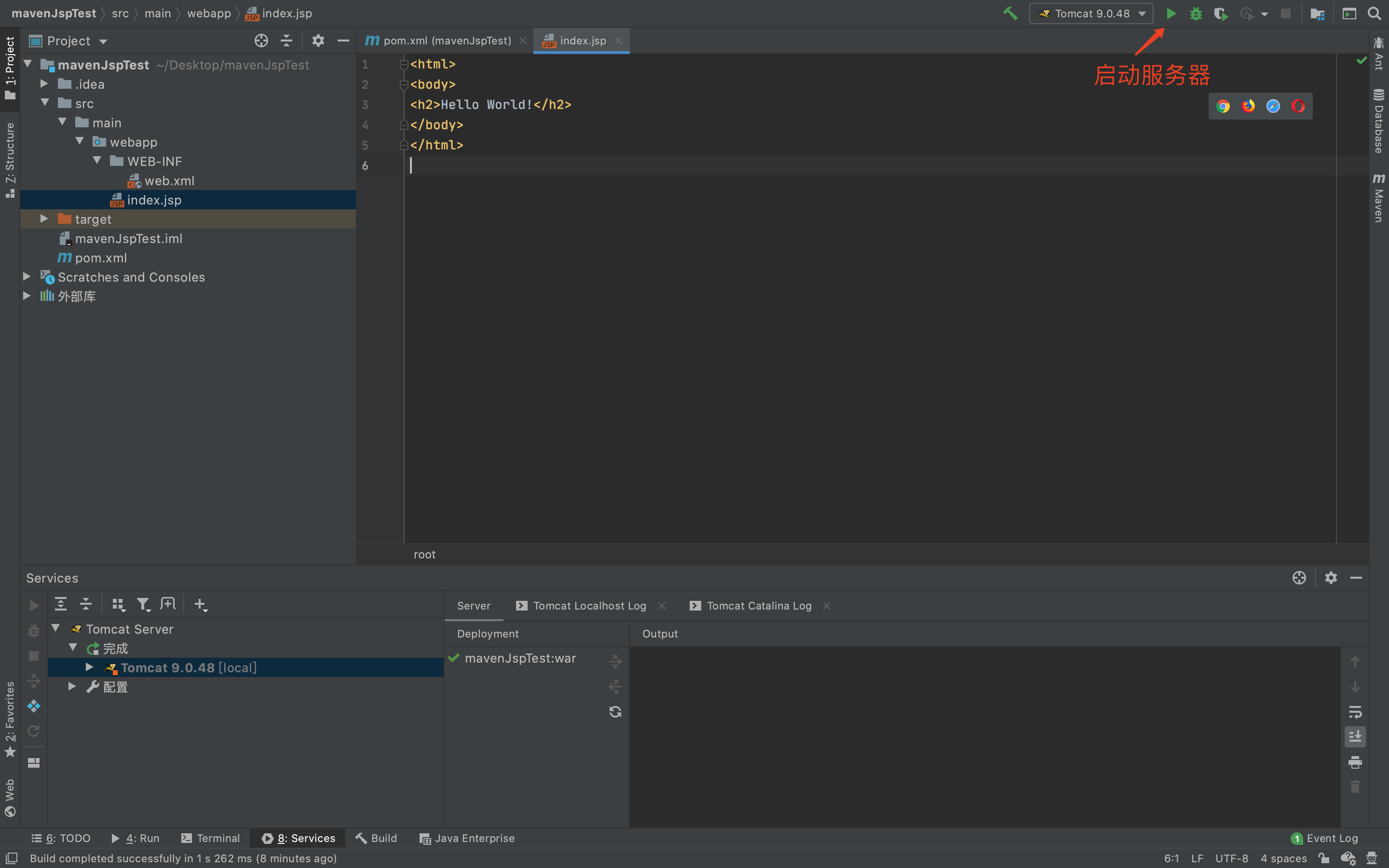Screen dimensions: 1389x868
Task: Click LF line separator in status bar
Action: pyautogui.click(x=1197, y=858)
